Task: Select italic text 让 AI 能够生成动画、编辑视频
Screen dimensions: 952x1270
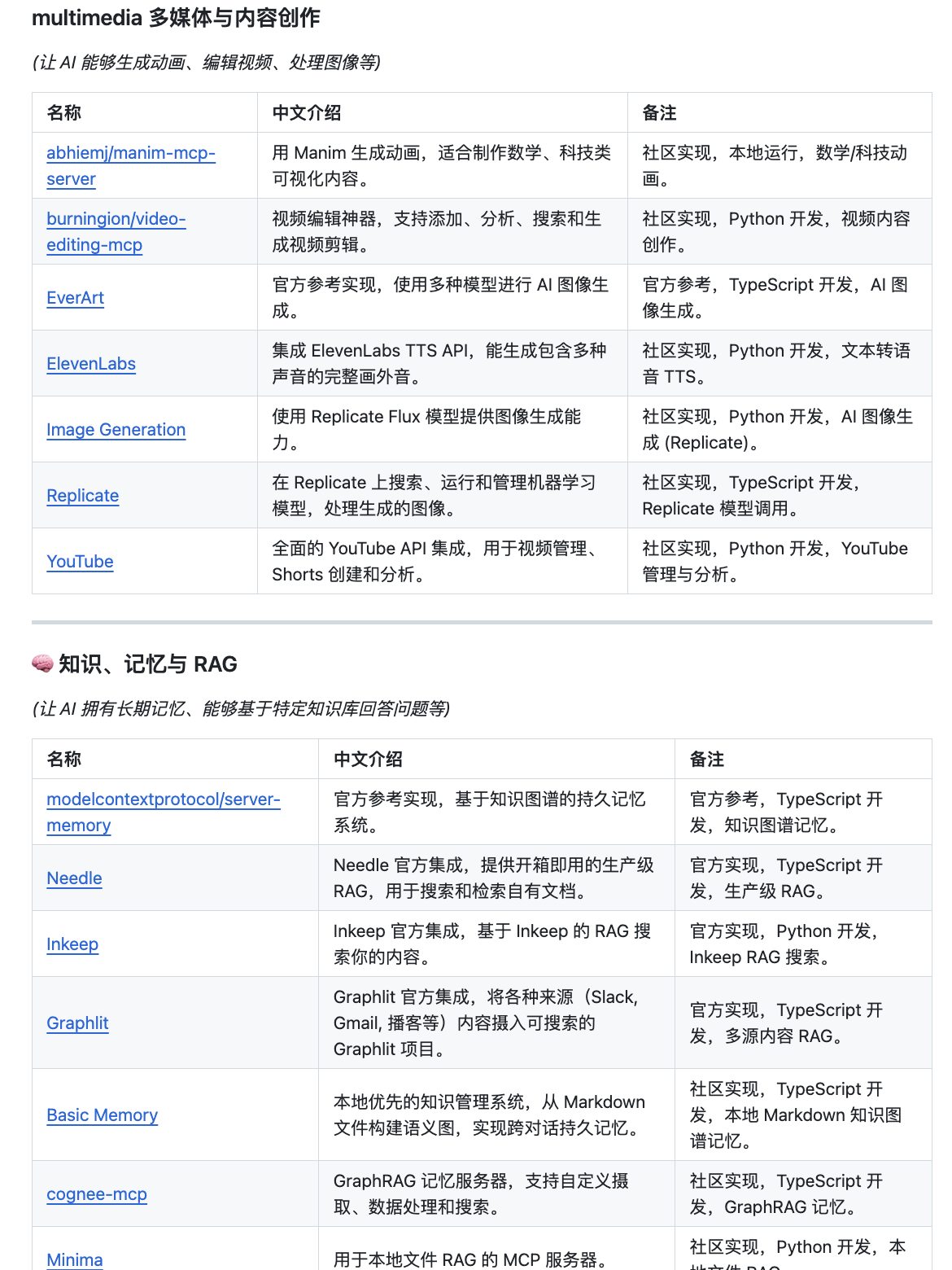Action: pos(207,63)
